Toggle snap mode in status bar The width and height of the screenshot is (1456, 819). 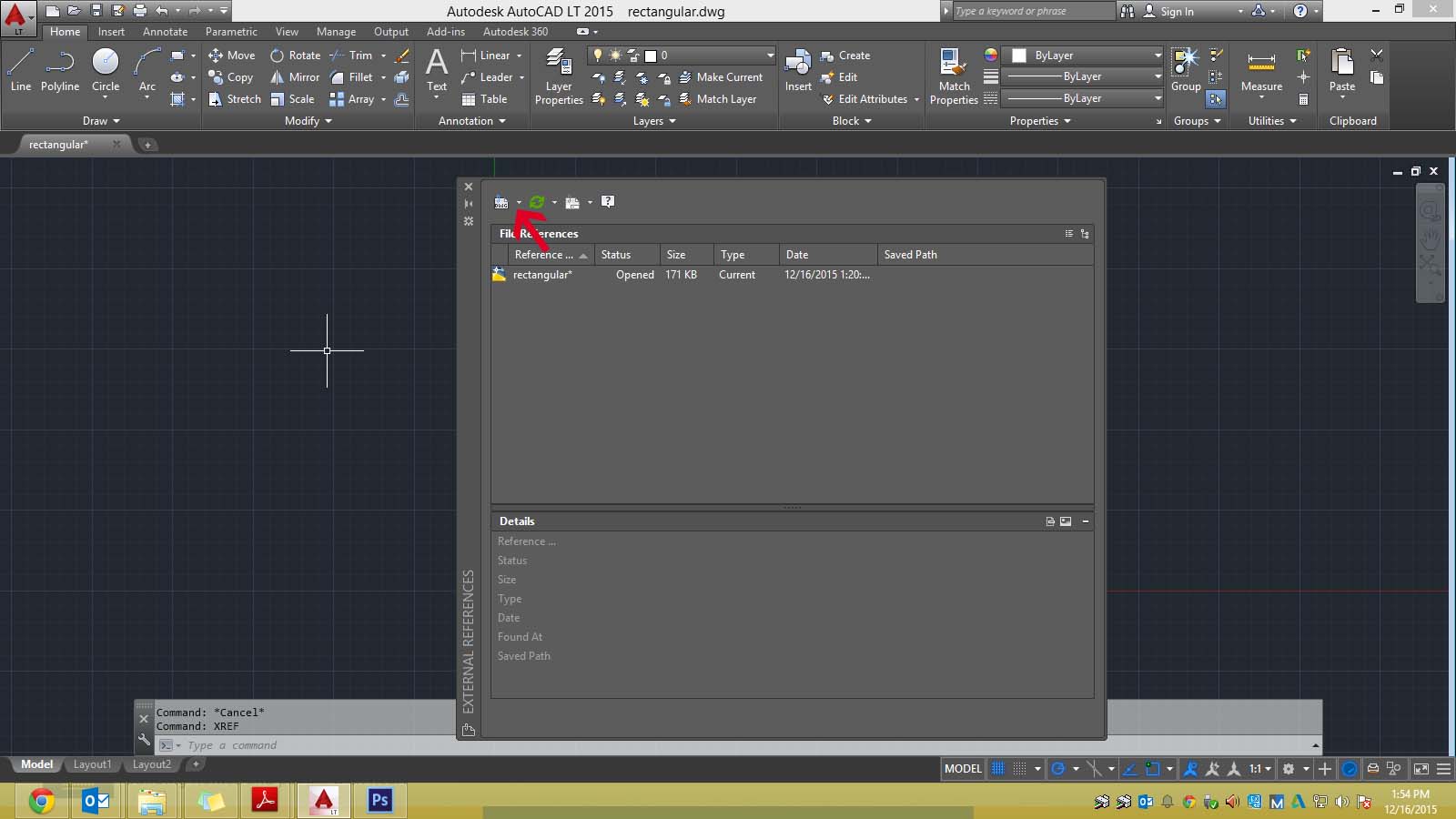pyautogui.click(x=1020, y=769)
